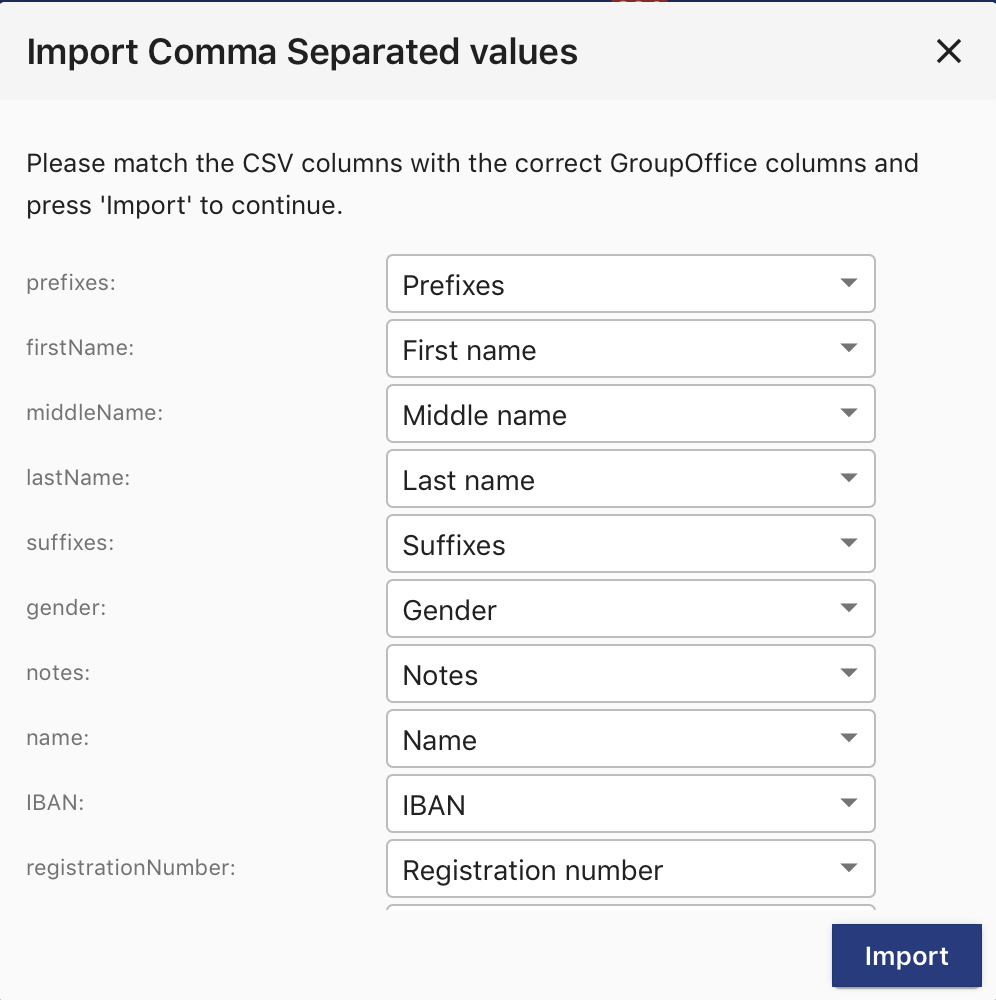Click the Name dropdown arrow icon
Viewport: 996px width, 1000px height.
point(848,739)
